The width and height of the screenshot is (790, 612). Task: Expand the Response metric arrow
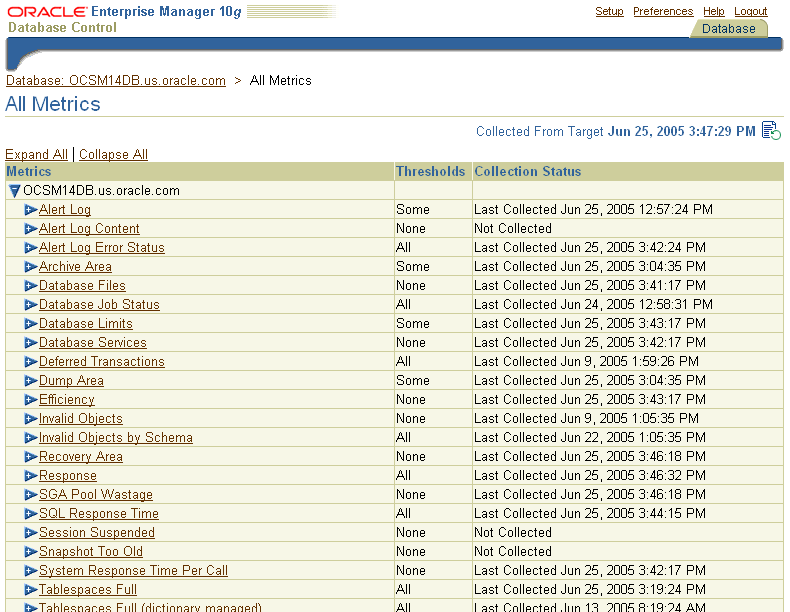click(31, 475)
